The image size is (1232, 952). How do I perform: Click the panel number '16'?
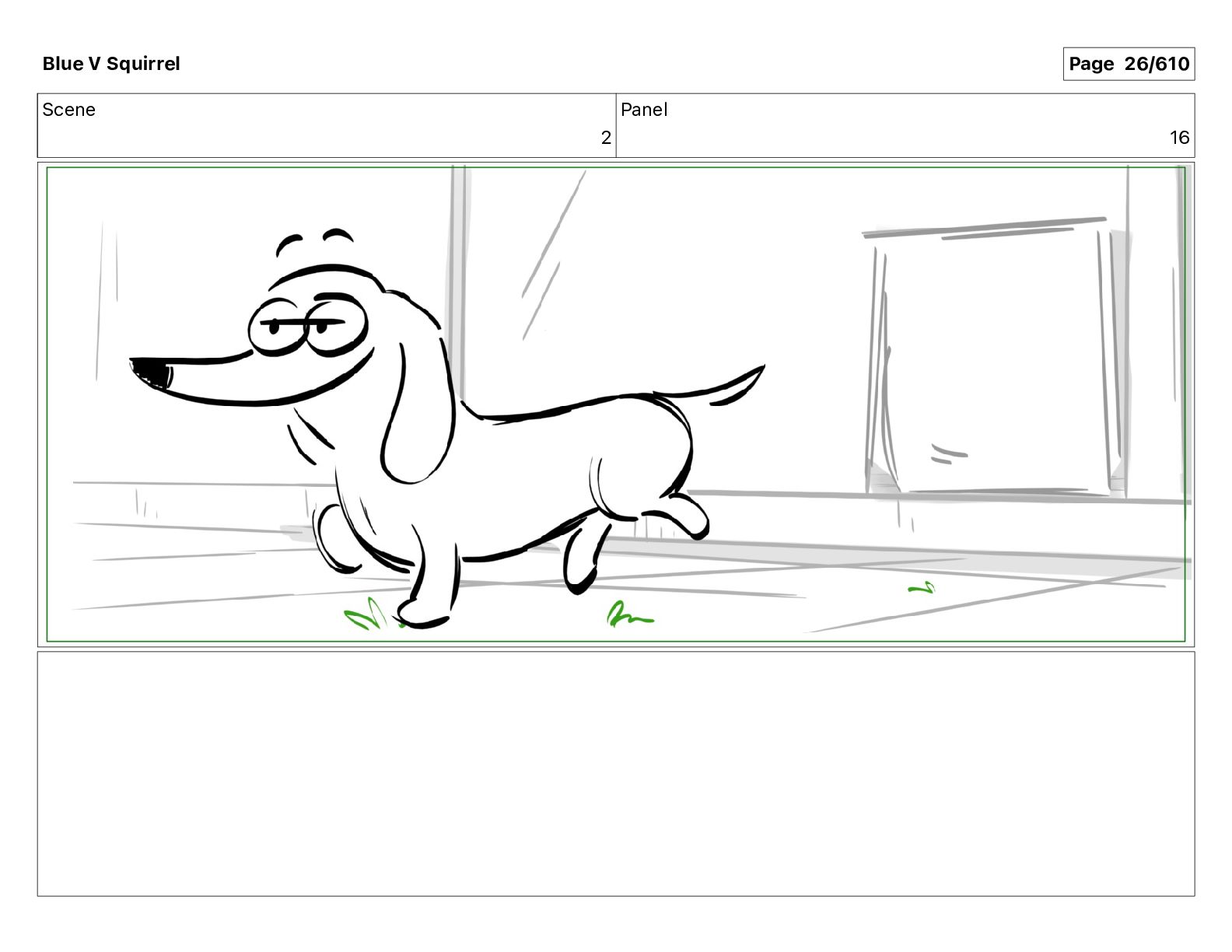pos(1179,138)
